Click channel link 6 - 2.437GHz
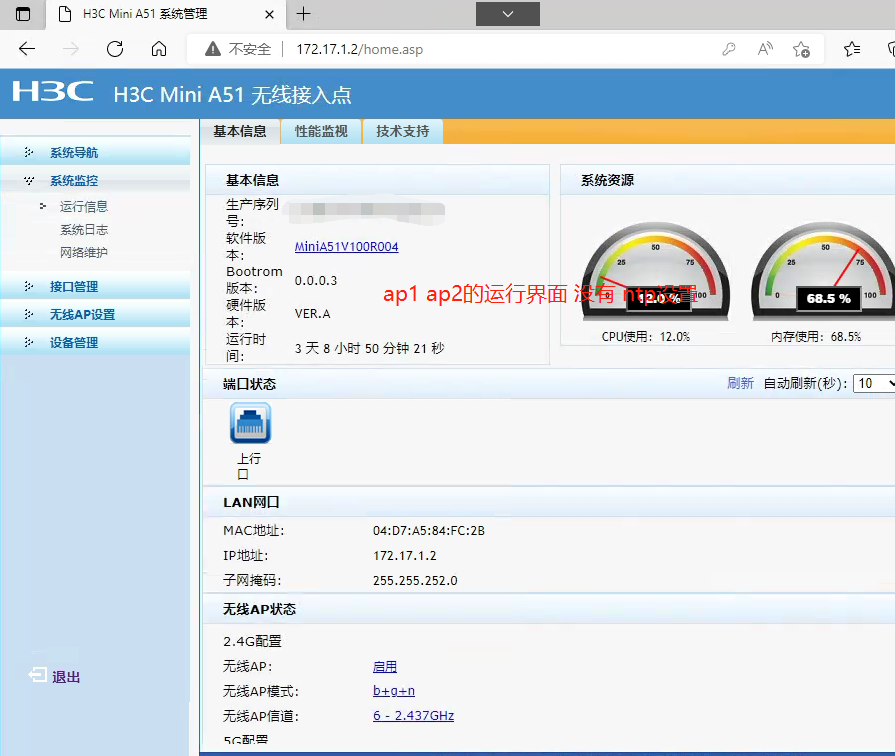895x756 pixels. (x=413, y=715)
